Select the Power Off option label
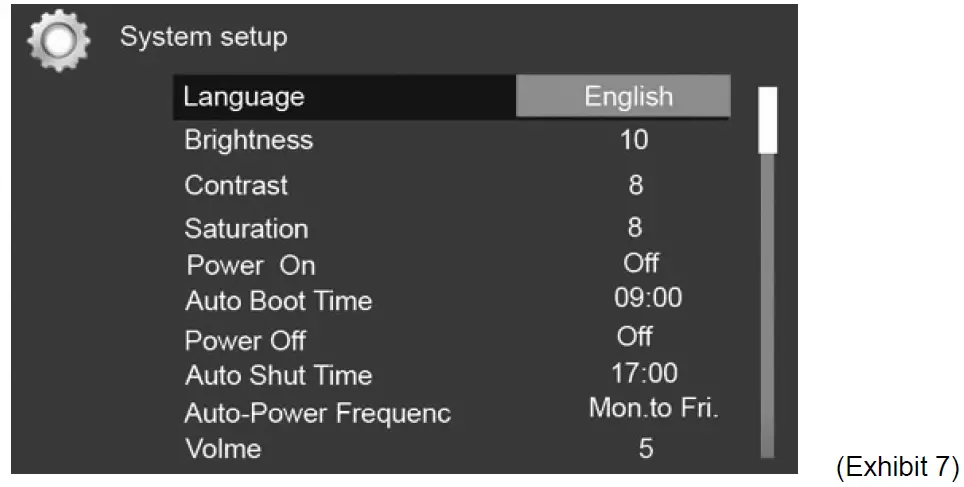 [245, 341]
